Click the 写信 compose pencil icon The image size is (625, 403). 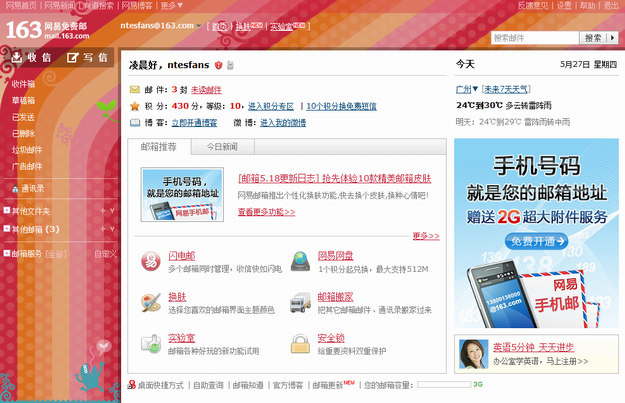[x=72, y=57]
